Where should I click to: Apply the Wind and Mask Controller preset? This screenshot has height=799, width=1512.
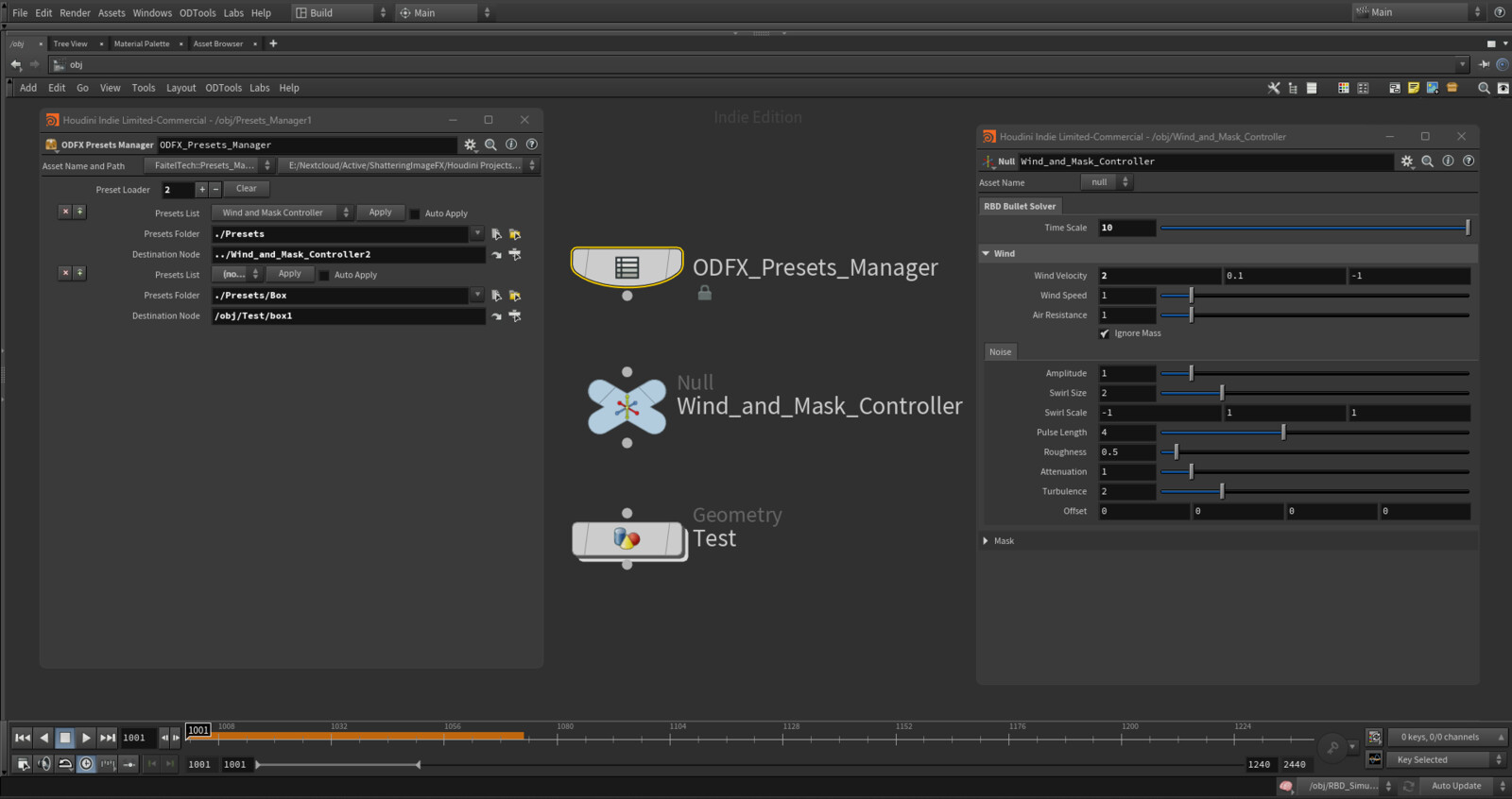click(x=381, y=212)
